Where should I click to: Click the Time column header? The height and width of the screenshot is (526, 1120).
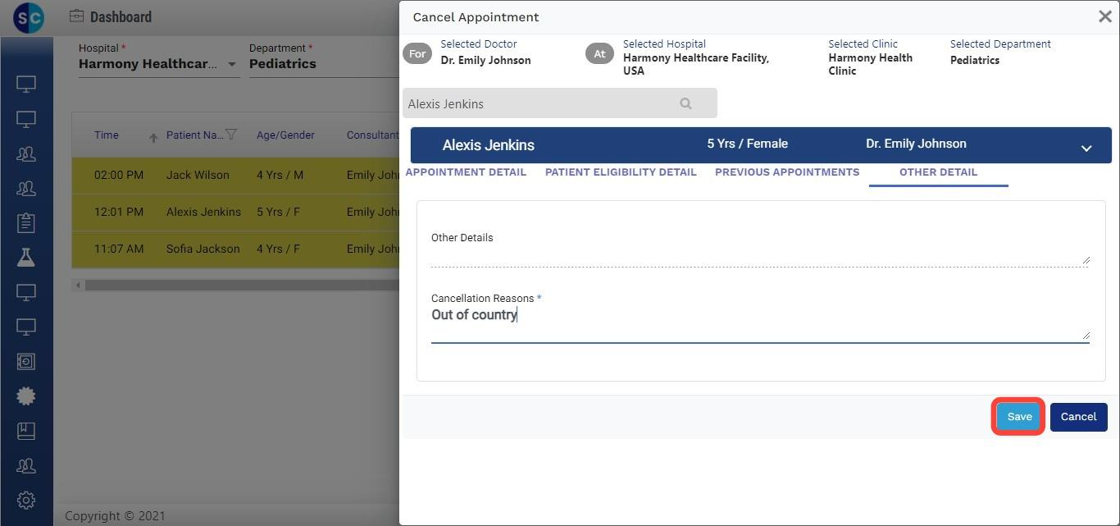point(106,135)
